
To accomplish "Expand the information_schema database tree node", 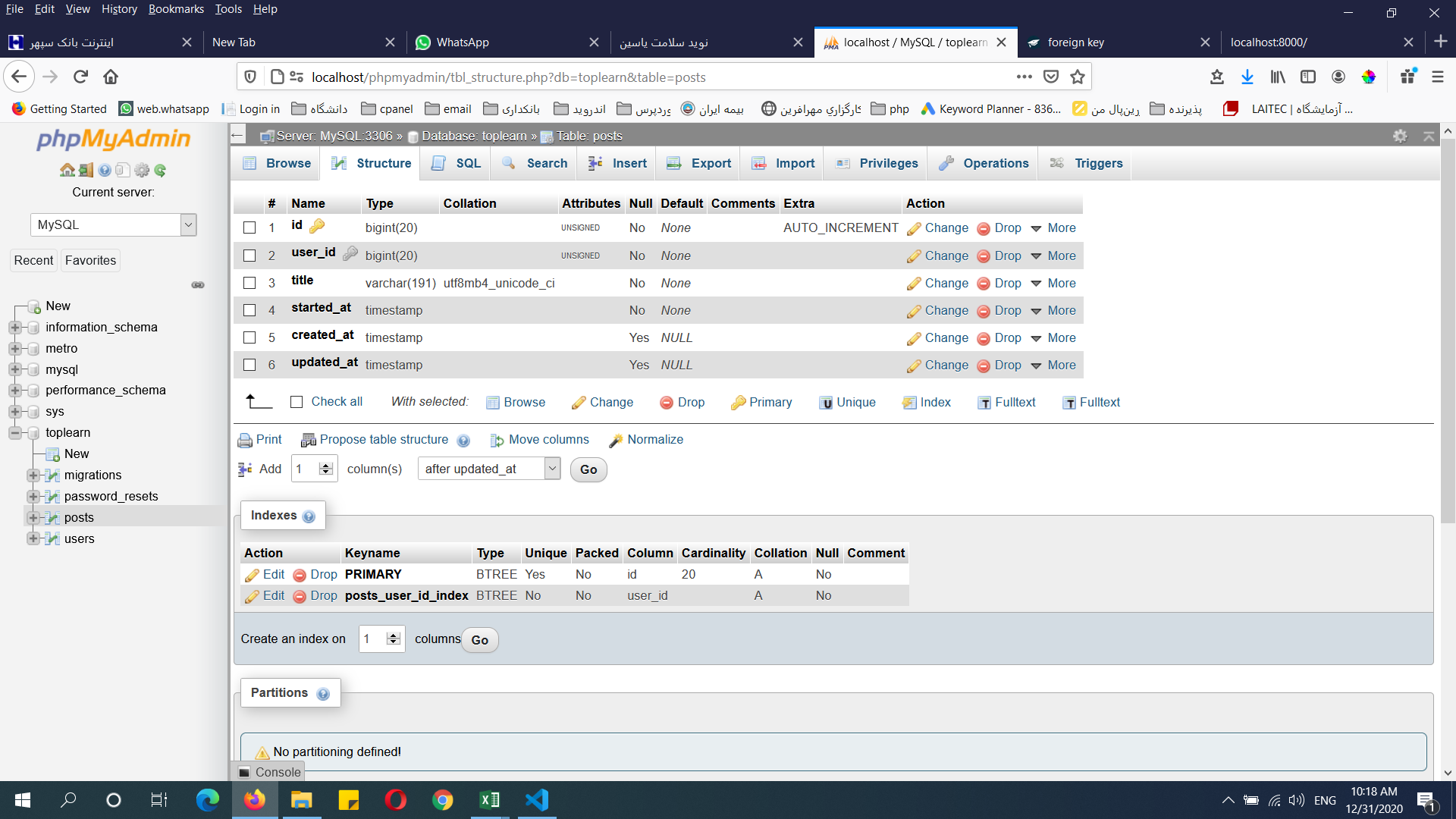I will point(14,328).
